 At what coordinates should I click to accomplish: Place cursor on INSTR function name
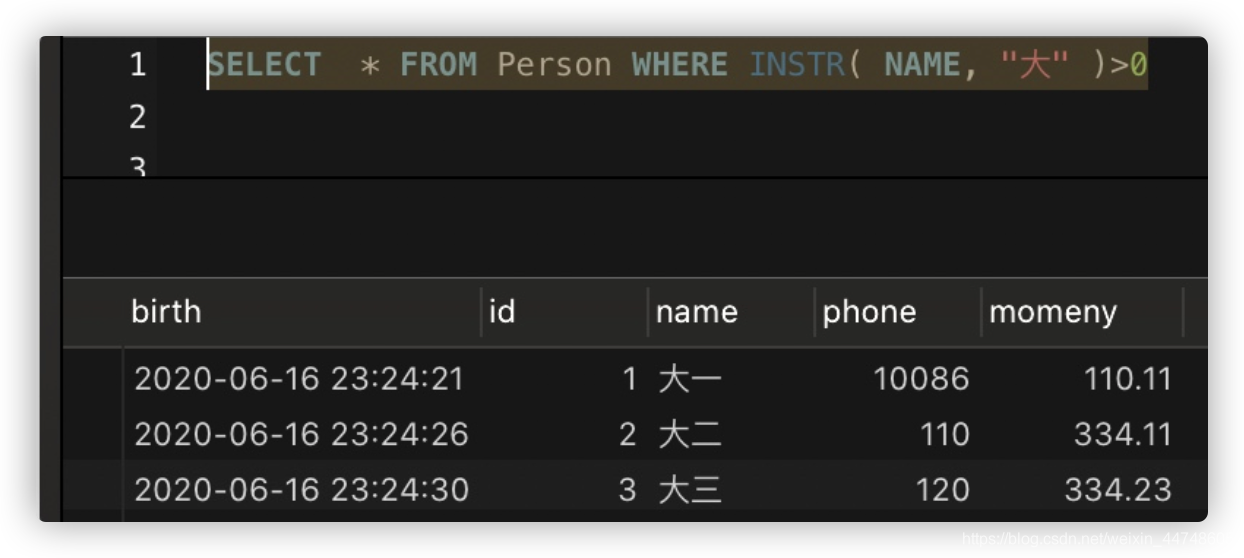797,65
